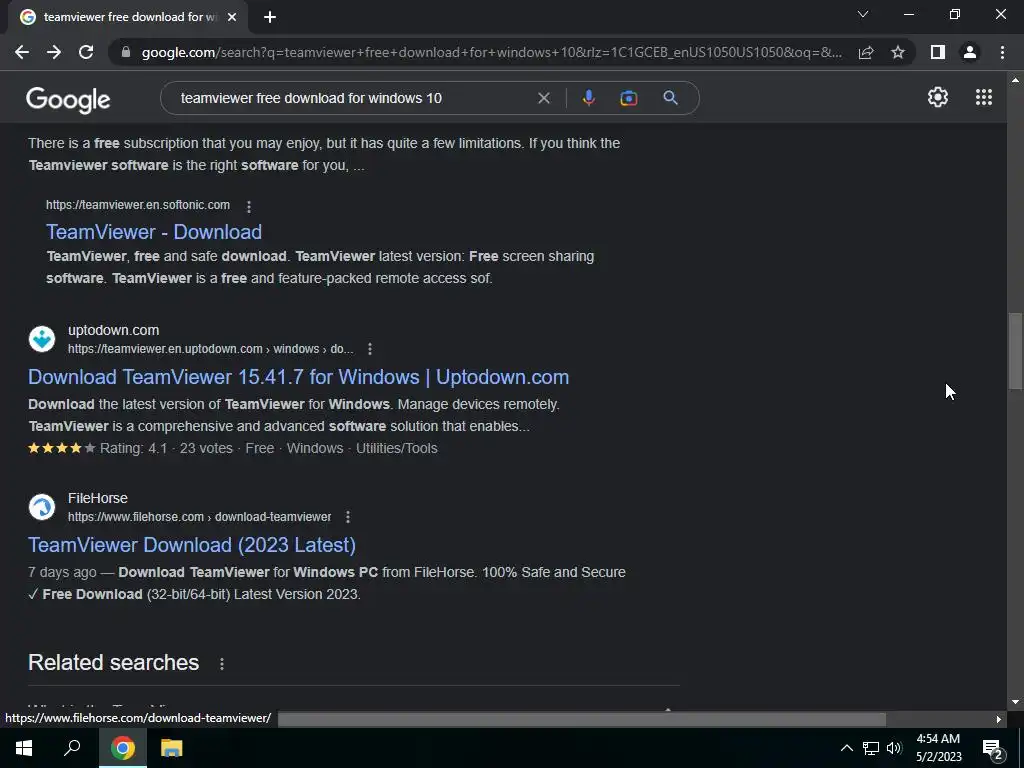Viewport: 1024px width, 768px height.
Task: Search by image with camera icon
Action: pyautogui.click(x=628, y=99)
